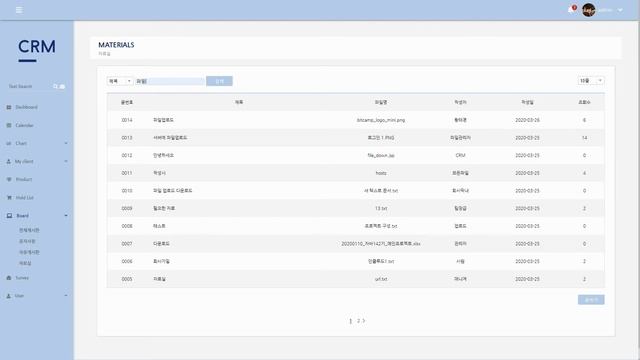Click file 13.txt
The width and height of the screenshot is (640, 360).
click(381, 209)
